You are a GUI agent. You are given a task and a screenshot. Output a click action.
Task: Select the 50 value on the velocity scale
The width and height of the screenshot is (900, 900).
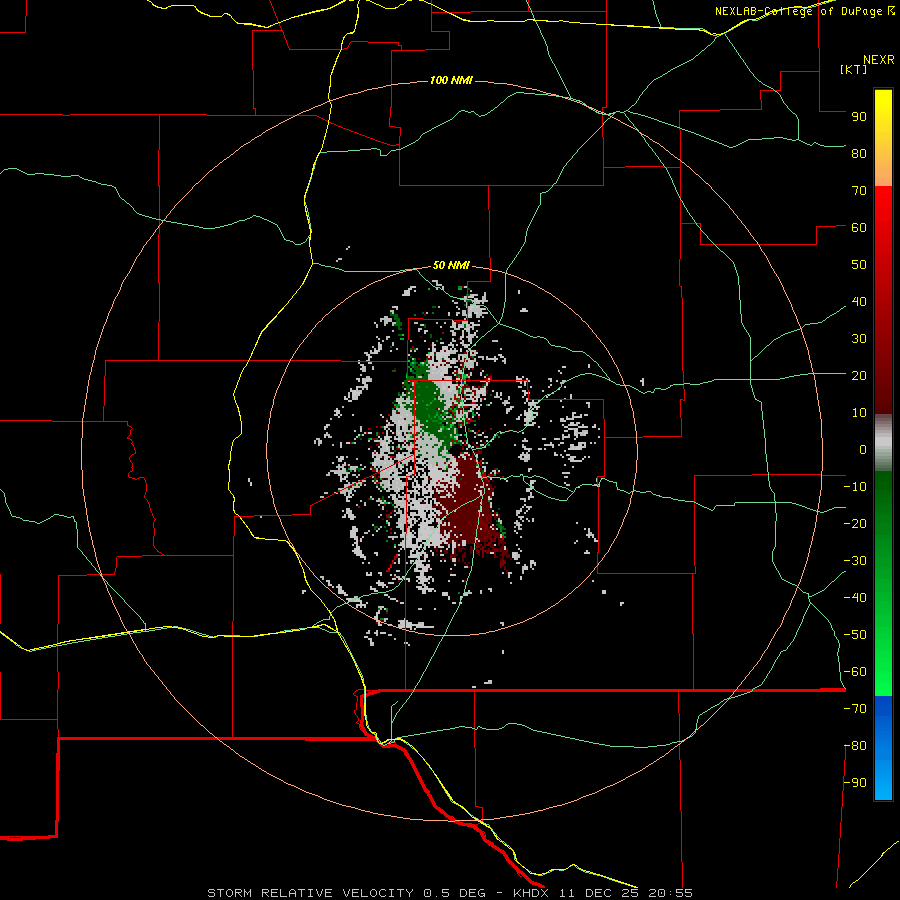click(859, 265)
